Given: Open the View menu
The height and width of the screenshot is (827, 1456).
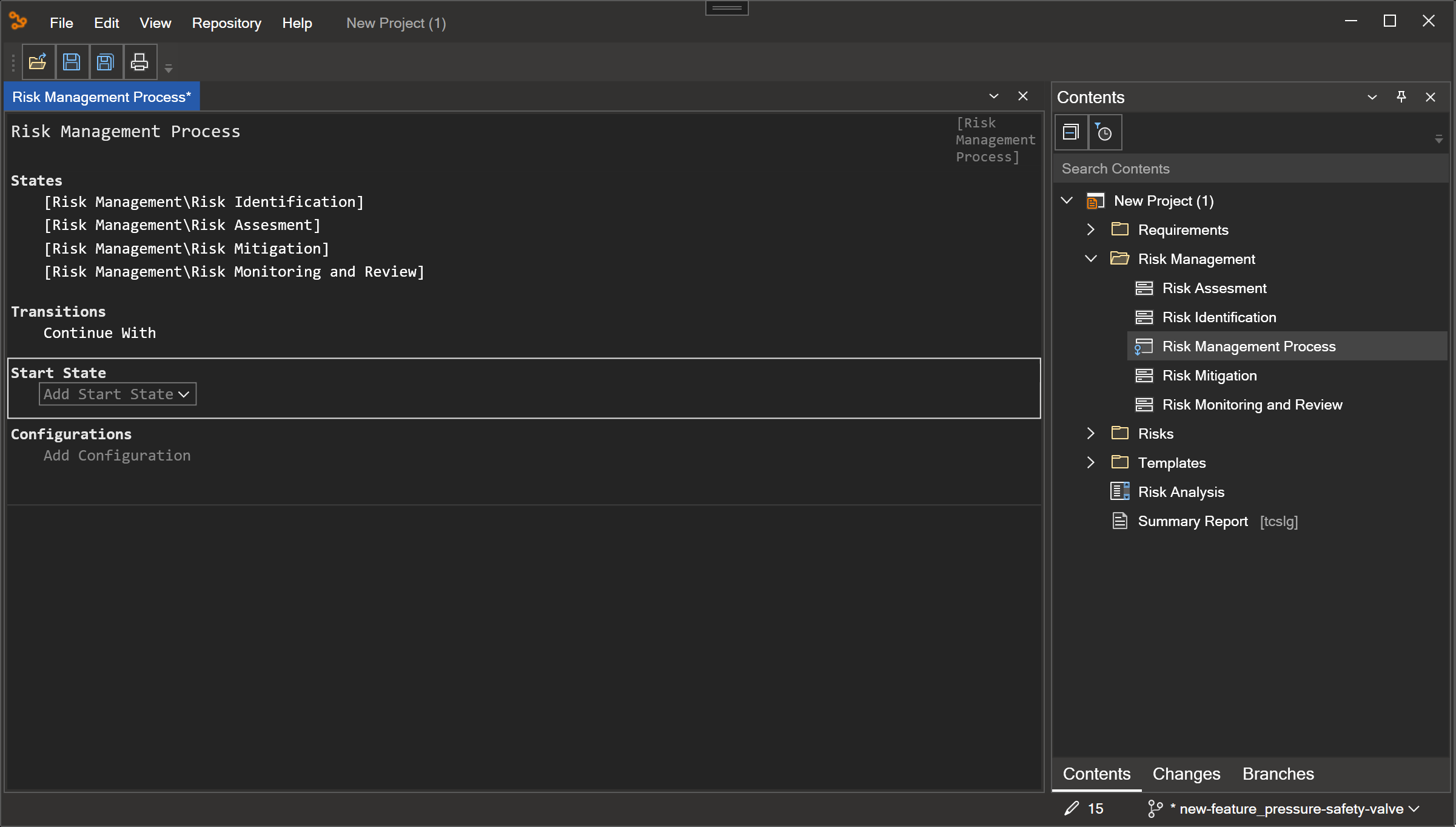Looking at the screenshot, I should 155,23.
